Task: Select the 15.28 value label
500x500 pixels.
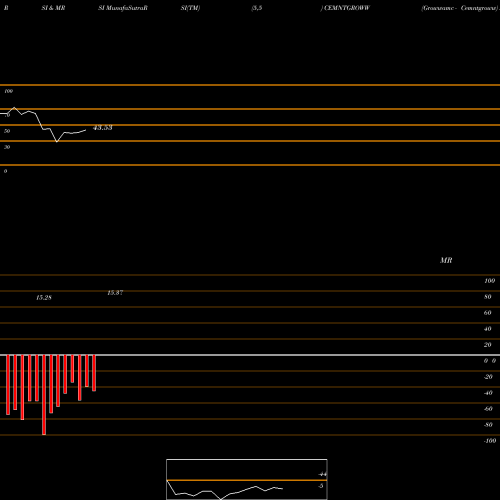Action: point(44,298)
